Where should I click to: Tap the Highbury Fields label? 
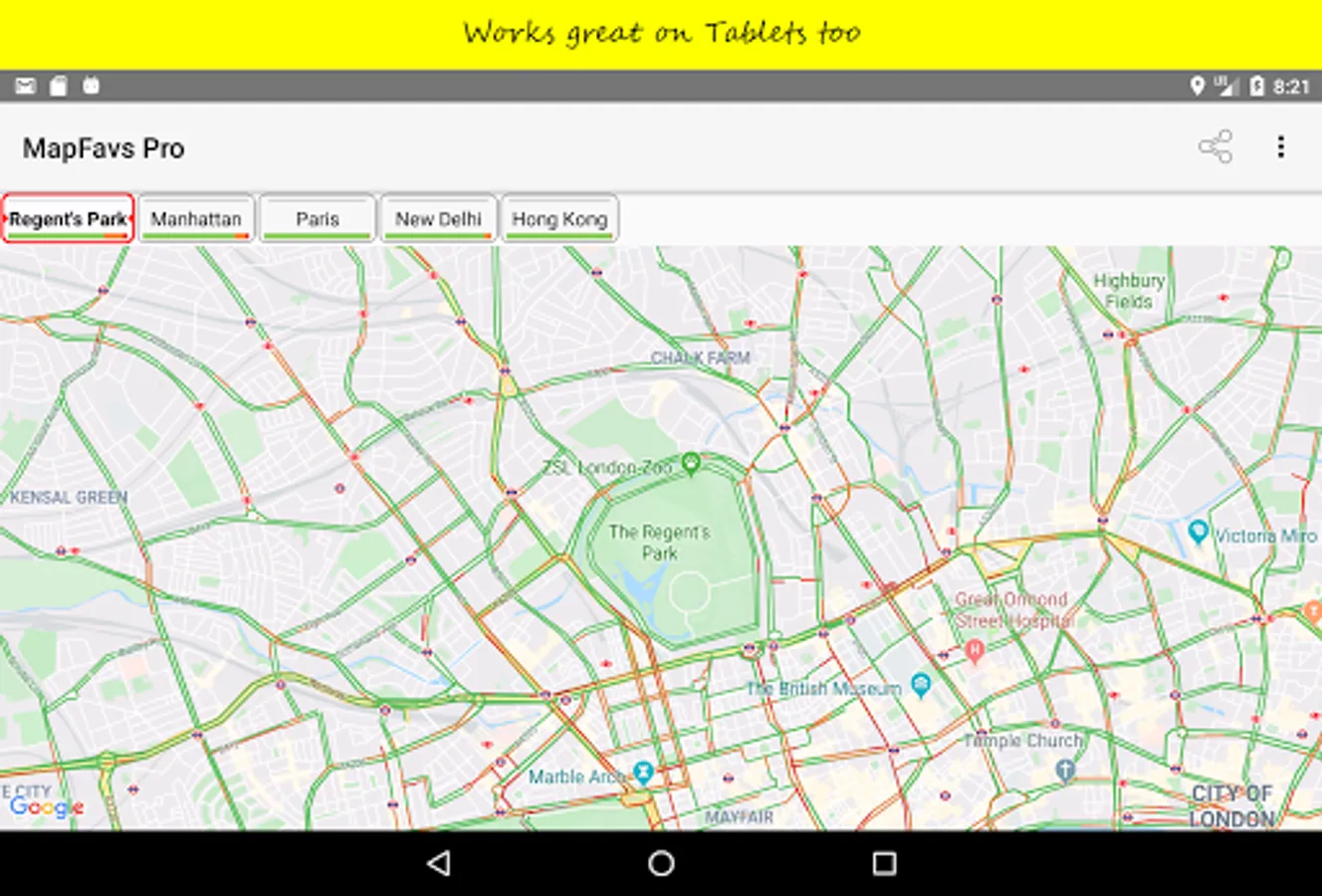(x=1129, y=291)
